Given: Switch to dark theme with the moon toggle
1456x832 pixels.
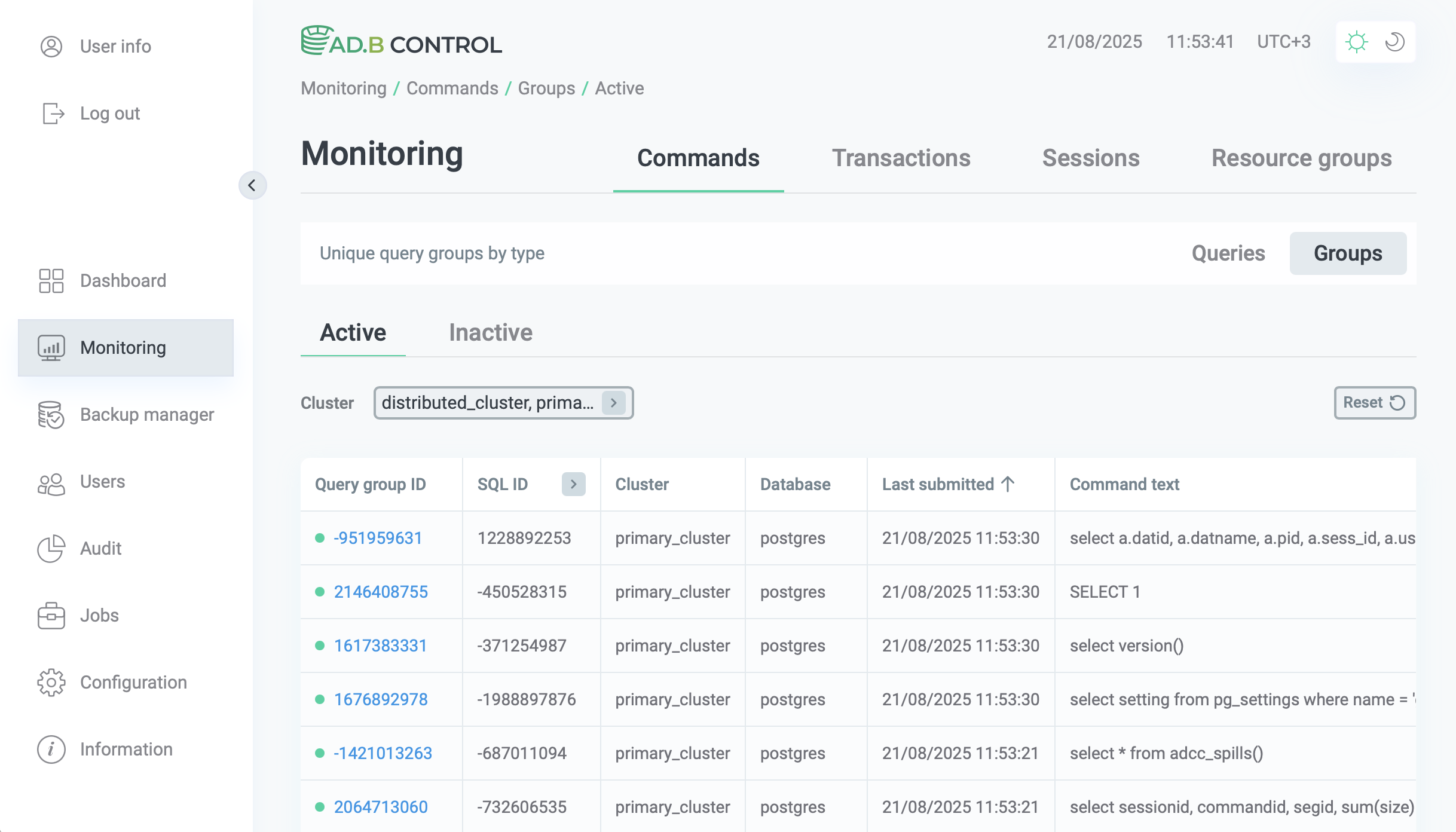Looking at the screenshot, I should tap(1395, 41).
